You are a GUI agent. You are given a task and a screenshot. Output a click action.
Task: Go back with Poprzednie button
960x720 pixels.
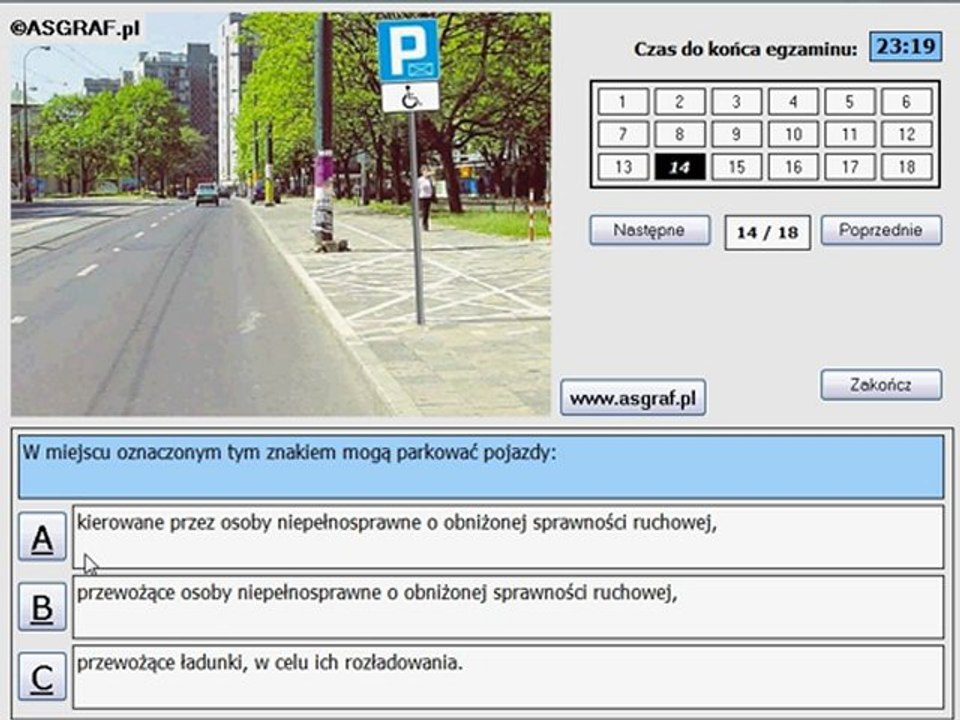(x=881, y=230)
